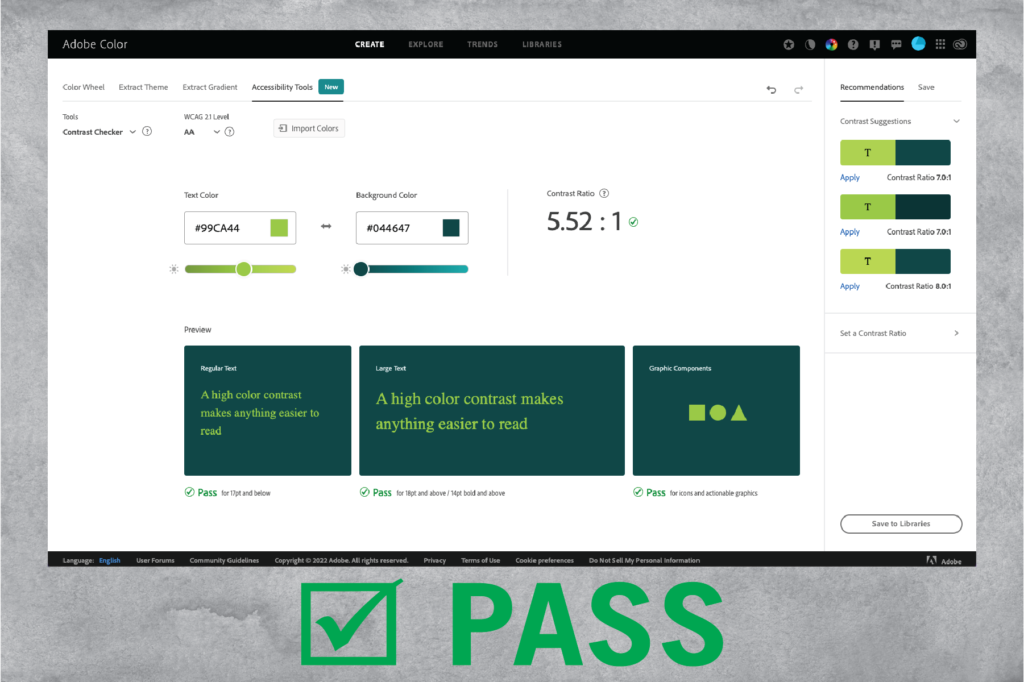
Task: Select the Accessibility Tools tab
Action: (x=282, y=87)
